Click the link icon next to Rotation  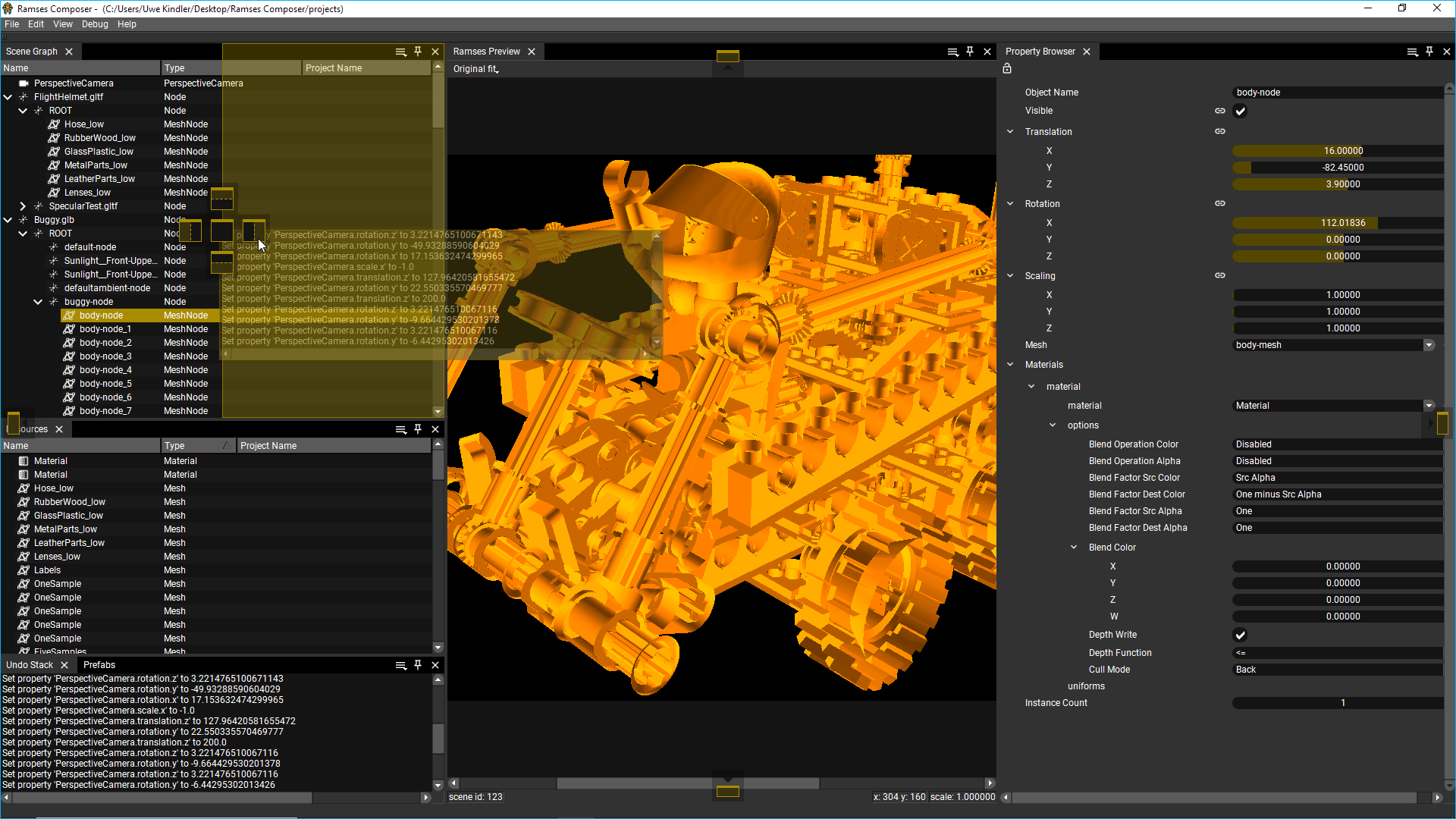click(x=1219, y=203)
